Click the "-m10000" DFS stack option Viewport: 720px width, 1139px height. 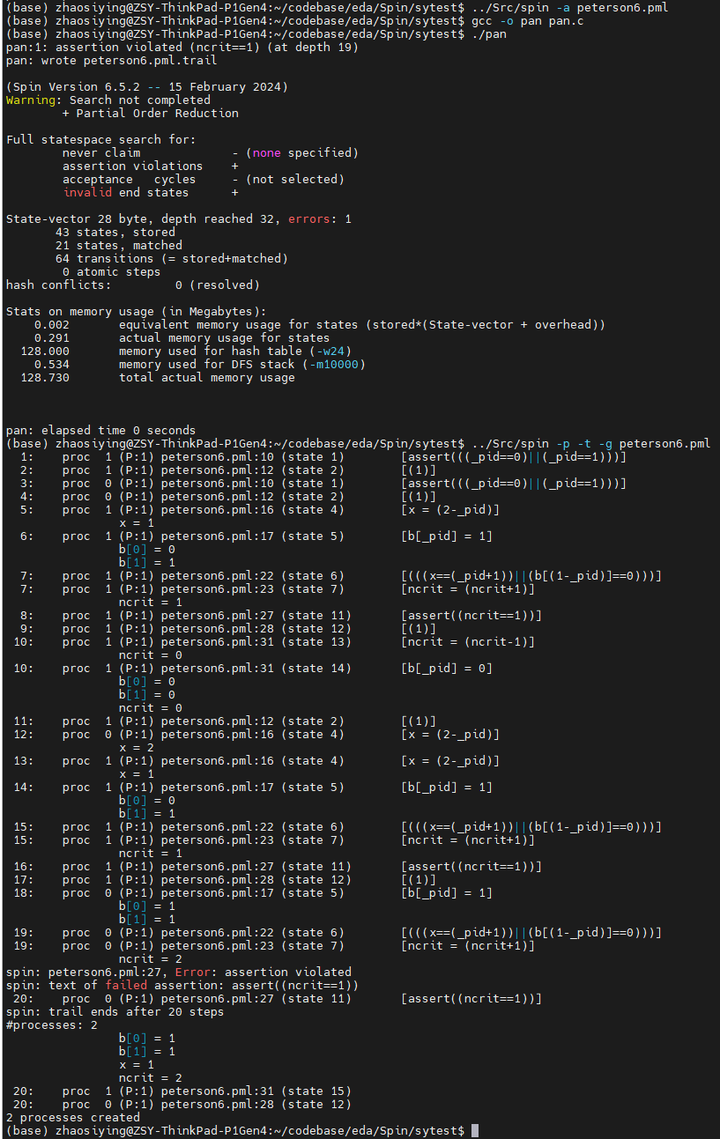[334, 364]
